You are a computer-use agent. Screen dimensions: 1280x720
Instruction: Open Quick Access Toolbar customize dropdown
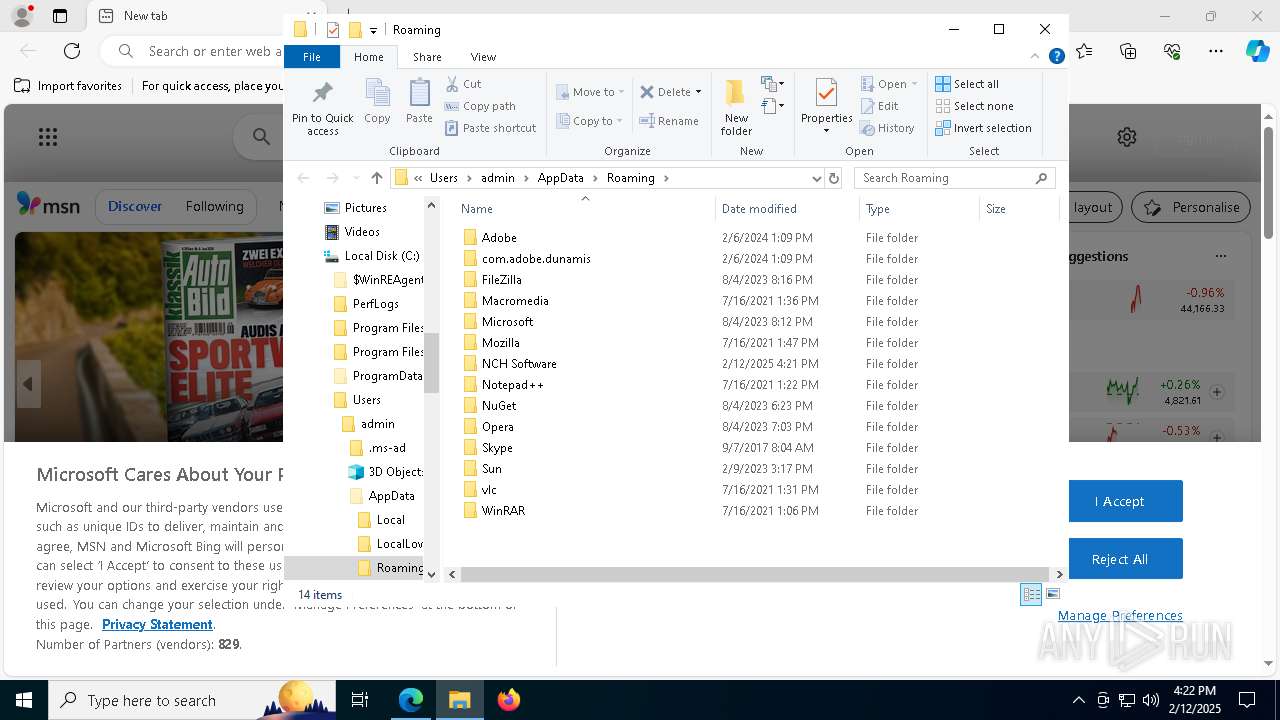pyautogui.click(x=373, y=30)
